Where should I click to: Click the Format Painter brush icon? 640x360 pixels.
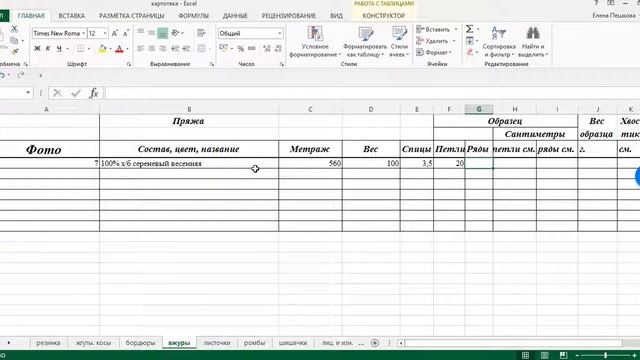(x=14, y=52)
